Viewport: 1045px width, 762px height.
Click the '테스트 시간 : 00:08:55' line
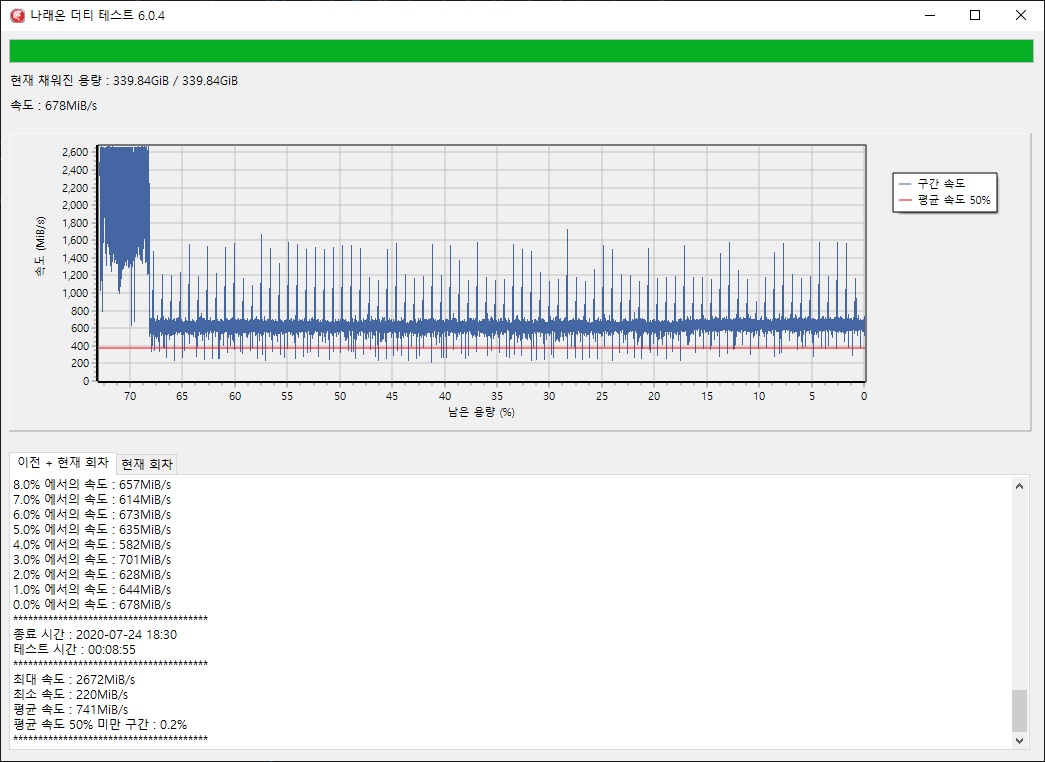[x=75, y=649]
